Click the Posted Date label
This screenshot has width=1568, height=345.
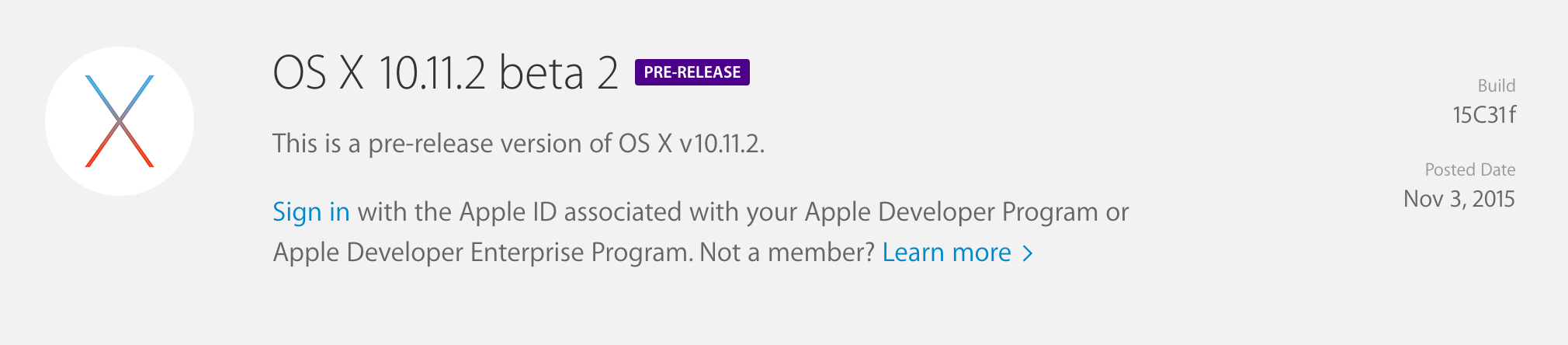[x=1469, y=169]
